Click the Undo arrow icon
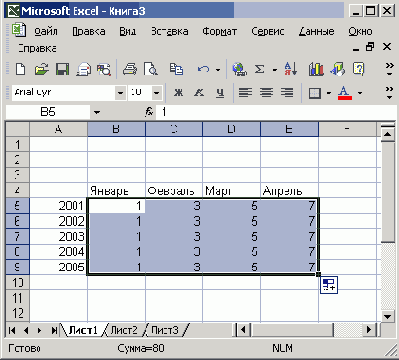The width and height of the screenshot is (399, 360). pos(203,69)
